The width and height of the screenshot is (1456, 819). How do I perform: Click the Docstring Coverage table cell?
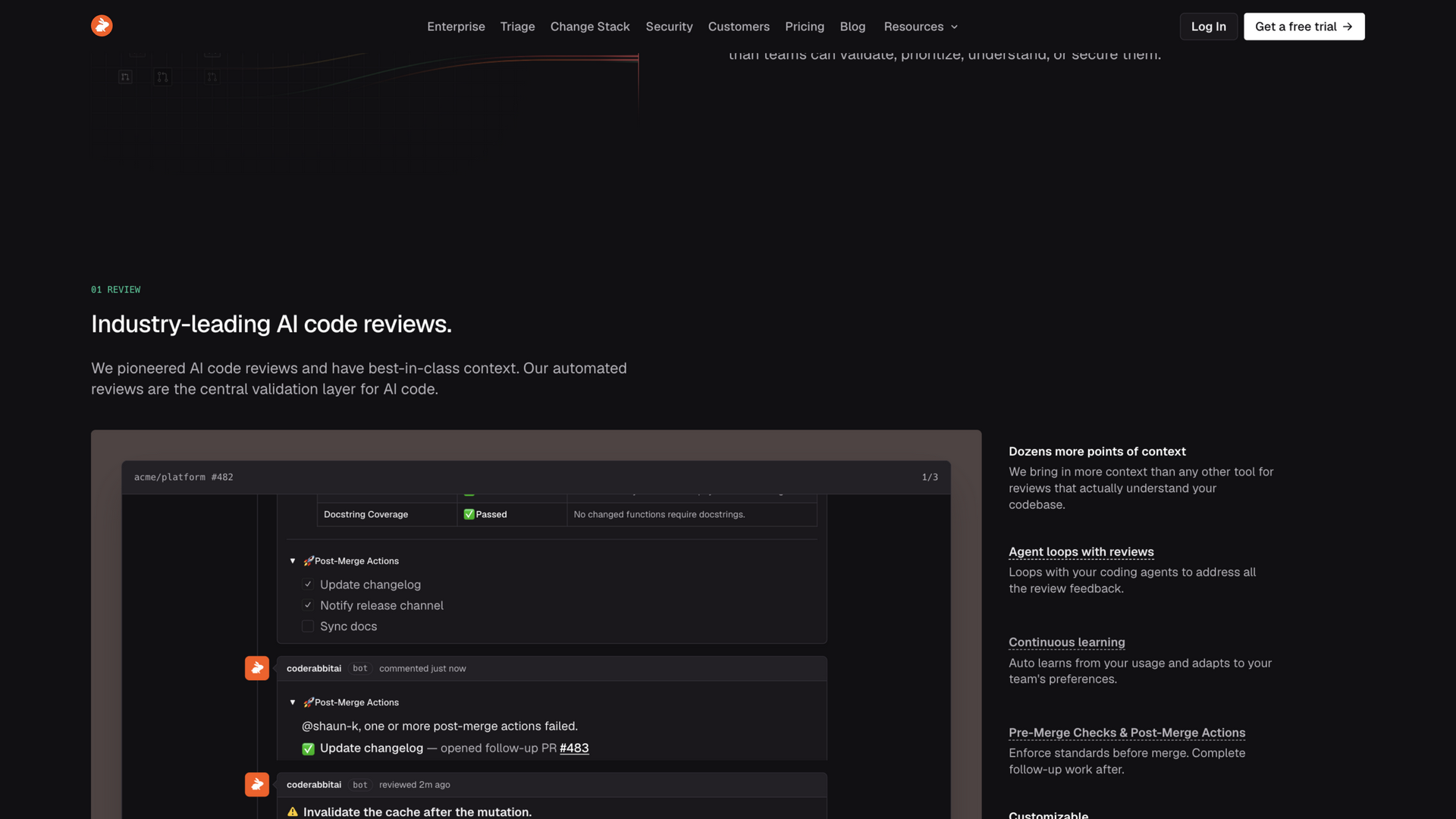coord(387,514)
